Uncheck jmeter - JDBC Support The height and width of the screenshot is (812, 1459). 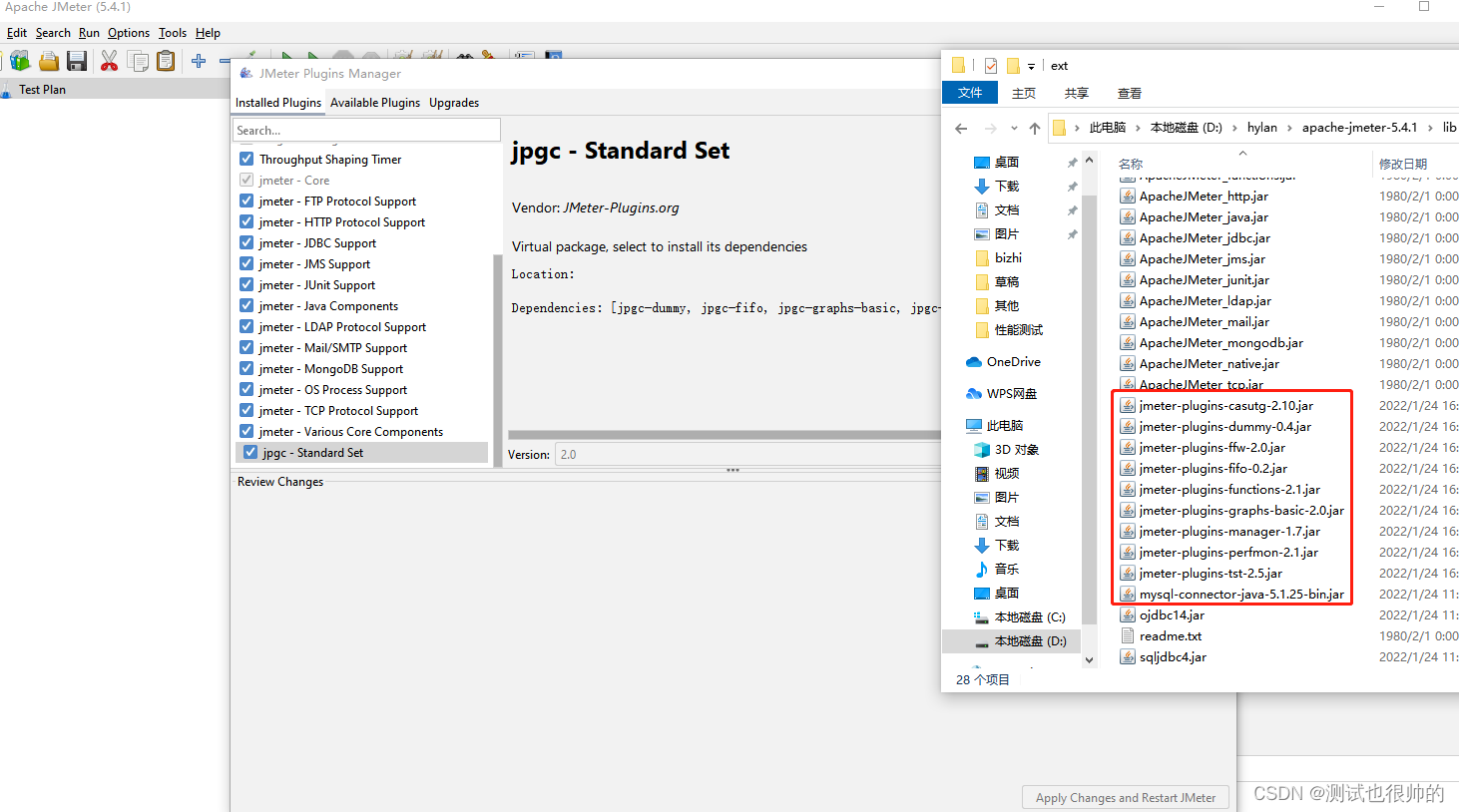246,242
